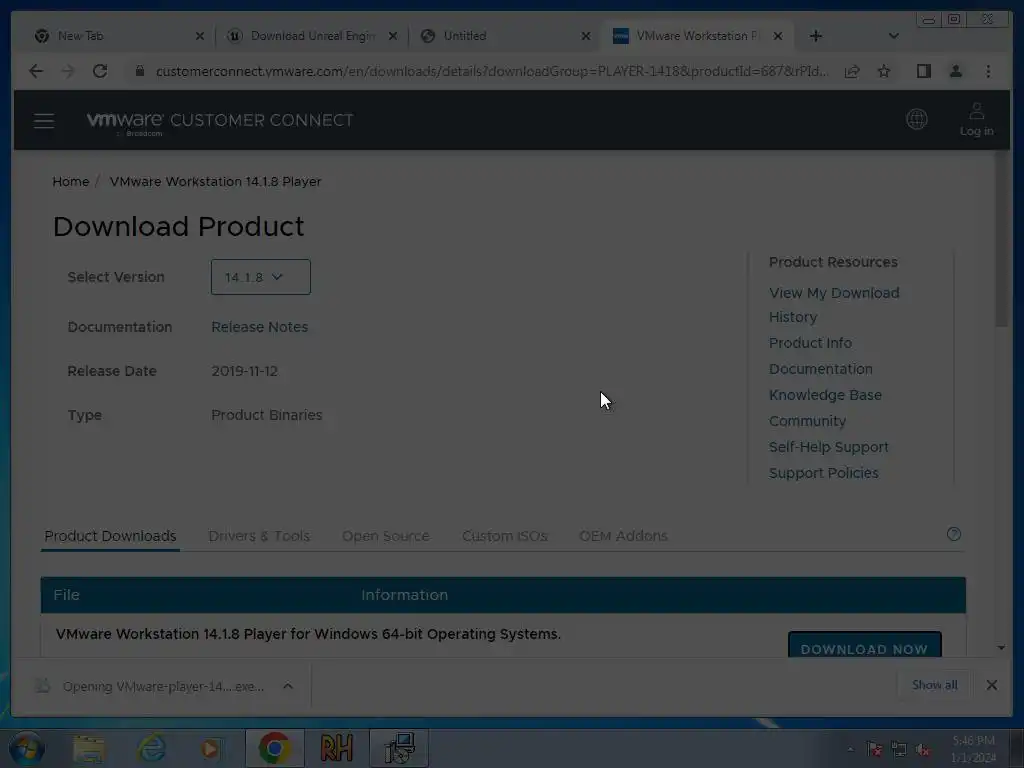Screen dimensions: 1024x768
Task: Open the RH app in taskbar
Action: (x=336, y=748)
